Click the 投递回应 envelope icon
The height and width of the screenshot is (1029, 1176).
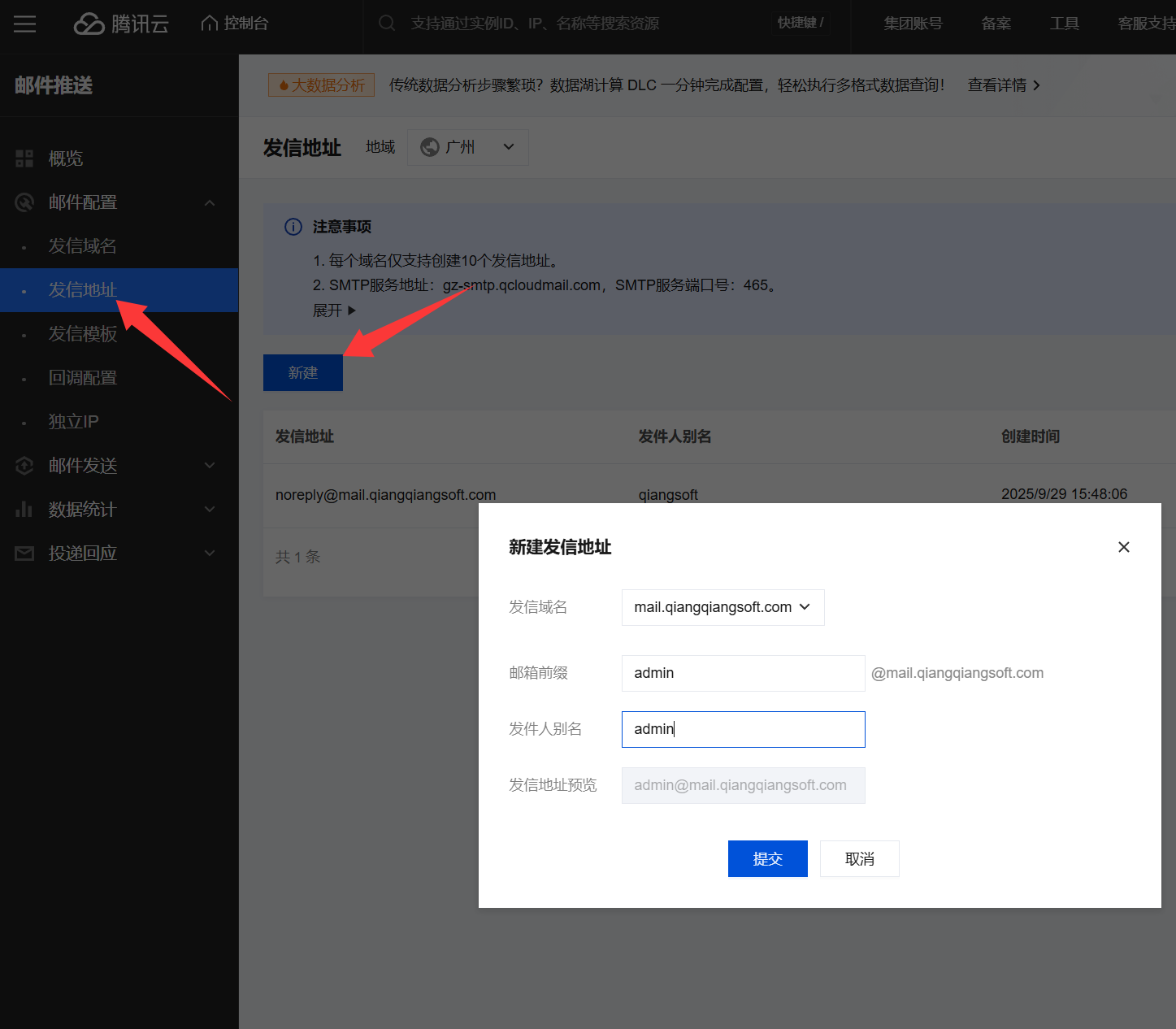tap(24, 554)
